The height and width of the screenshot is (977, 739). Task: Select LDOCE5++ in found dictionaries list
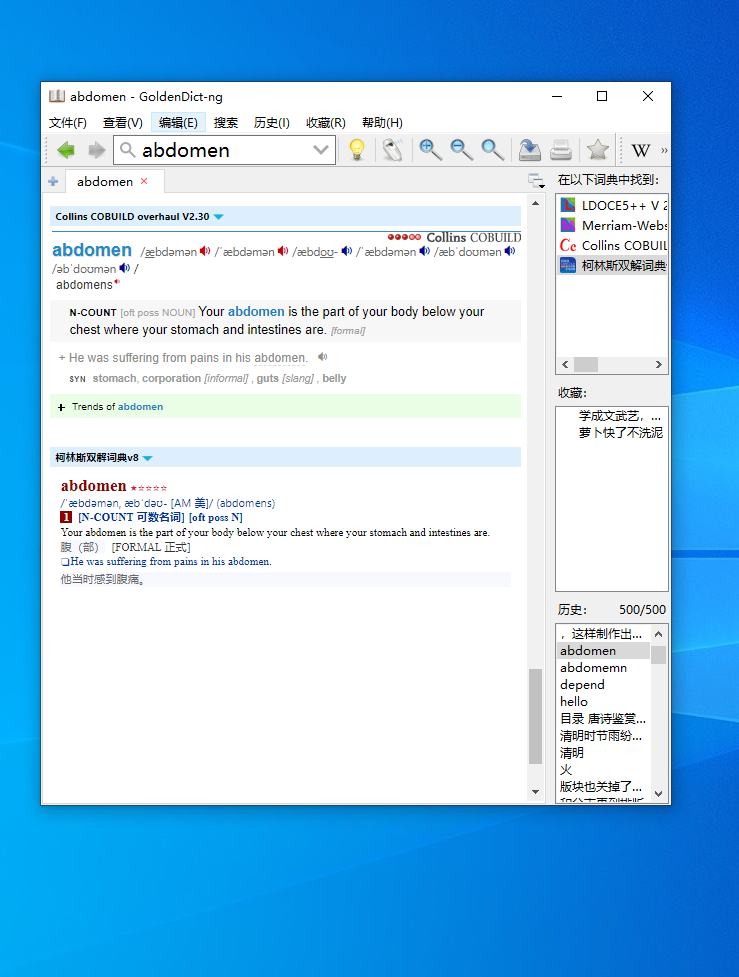[x=613, y=206]
